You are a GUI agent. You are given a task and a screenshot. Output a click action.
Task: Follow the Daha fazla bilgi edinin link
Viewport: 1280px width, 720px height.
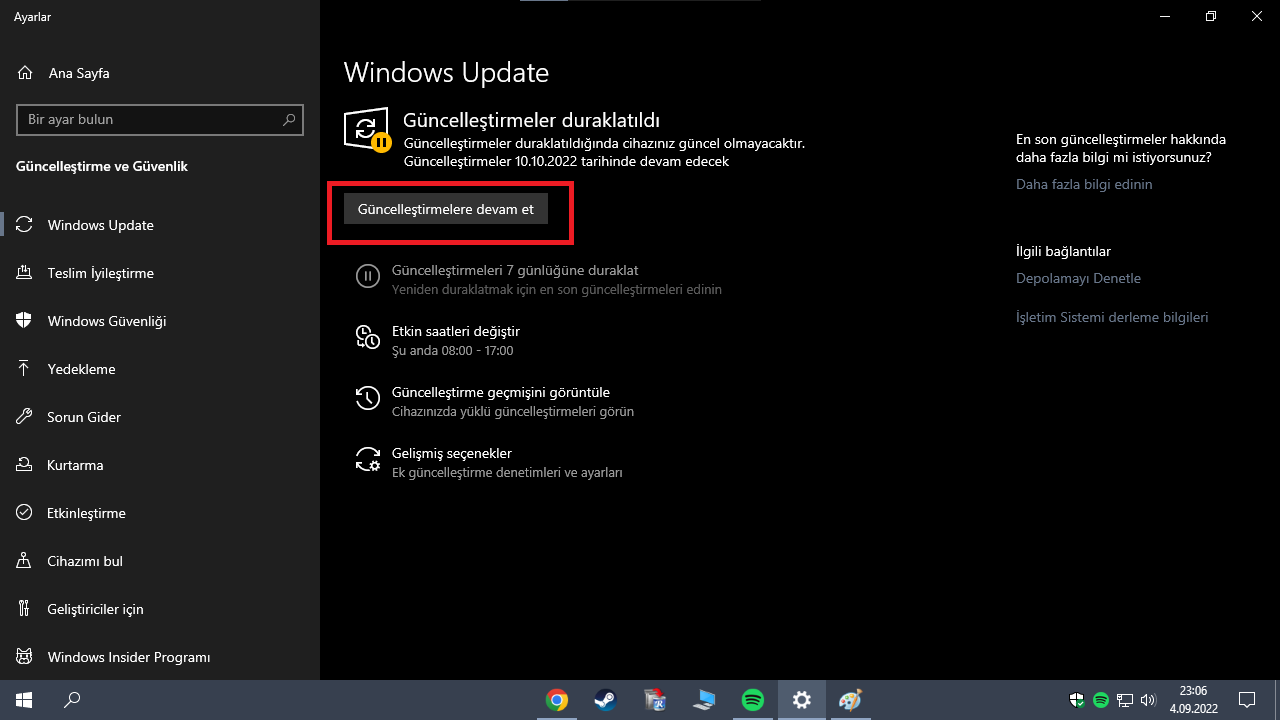point(1084,184)
